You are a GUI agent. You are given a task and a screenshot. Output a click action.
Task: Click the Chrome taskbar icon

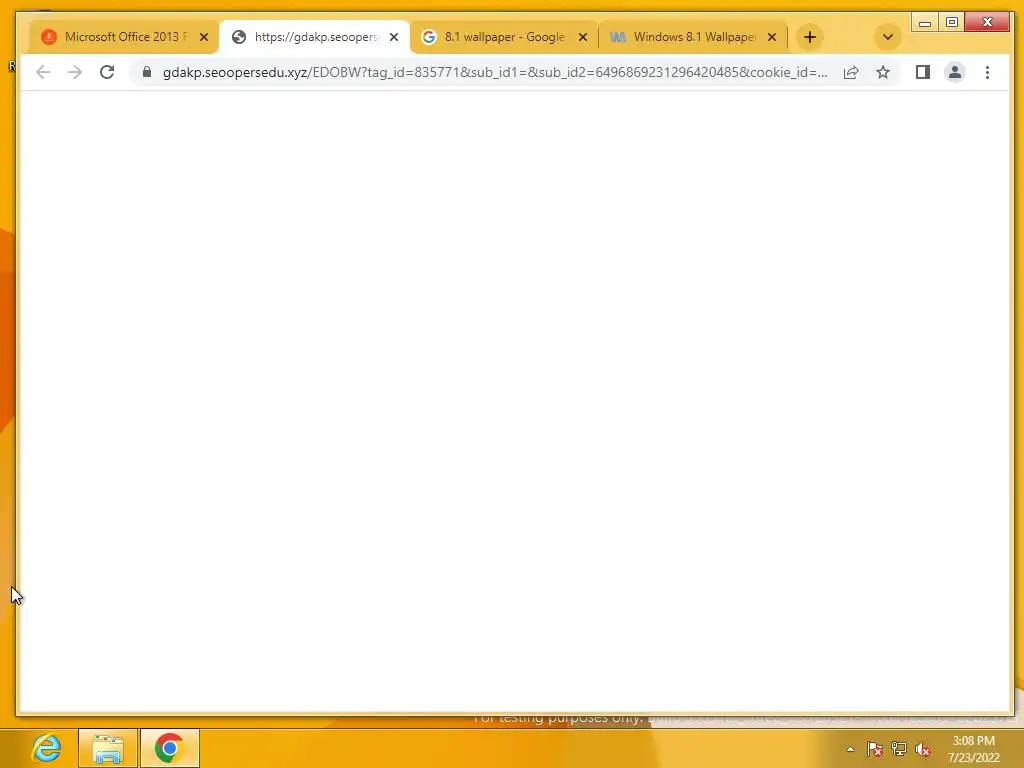(169, 748)
